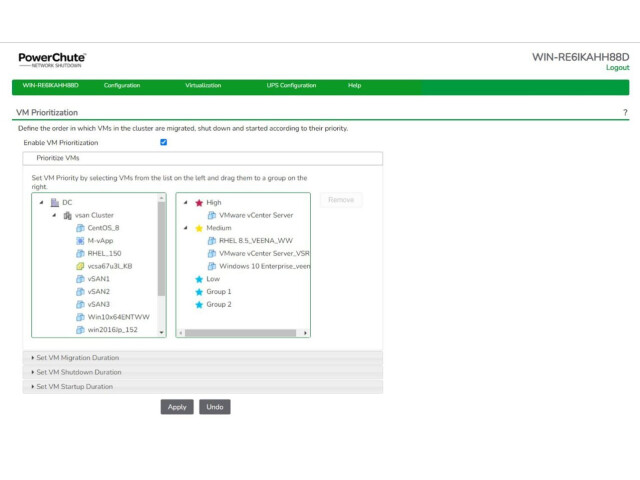Image resolution: width=640 pixels, height=480 pixels.
Task: Click the DC datacenter icon
Action: point(55,202)
